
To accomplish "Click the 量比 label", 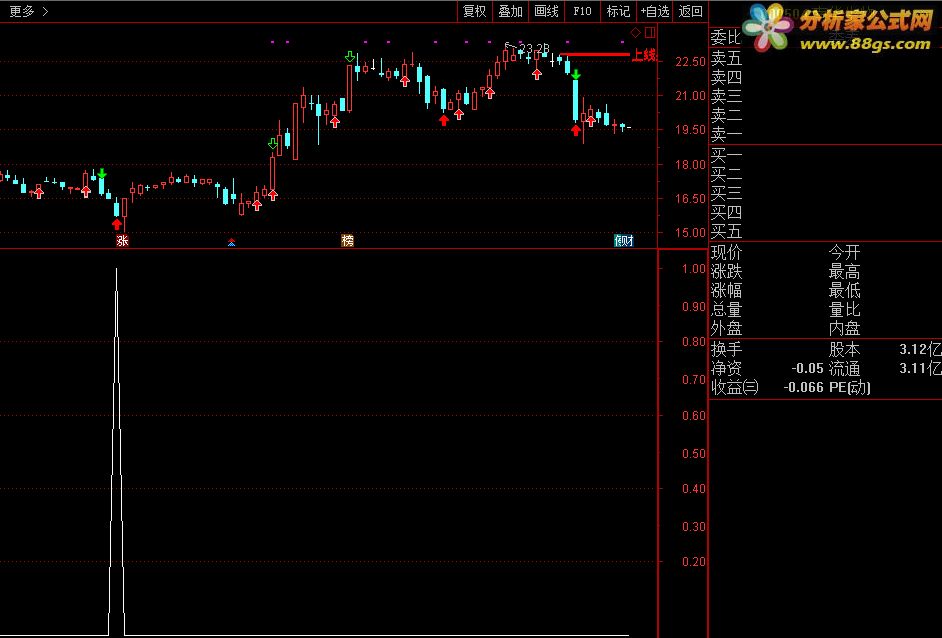I will coord(844,309).
